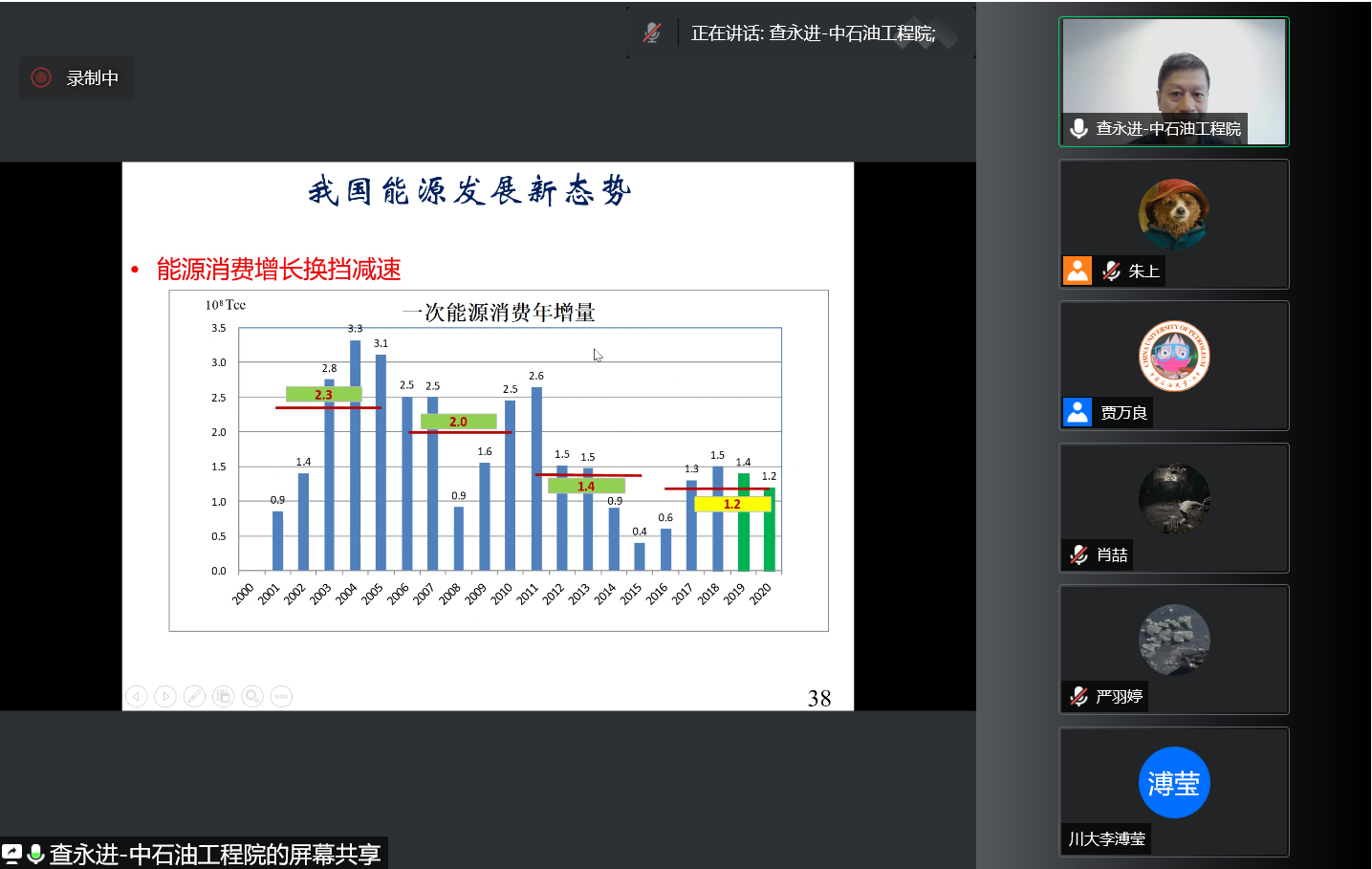Select the 川大李溥莹 participant tile
The height and width of the screenshot is (869, 1372).
pyautogui.click(x=1173, y=792)
